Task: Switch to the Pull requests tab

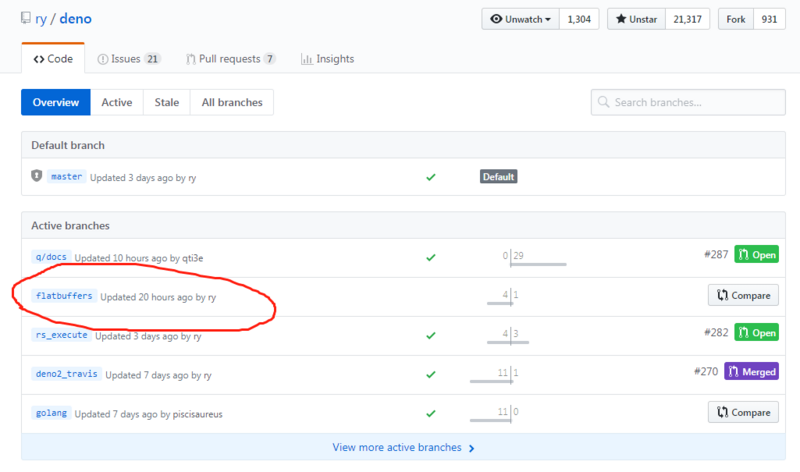Action: point(231,59)
